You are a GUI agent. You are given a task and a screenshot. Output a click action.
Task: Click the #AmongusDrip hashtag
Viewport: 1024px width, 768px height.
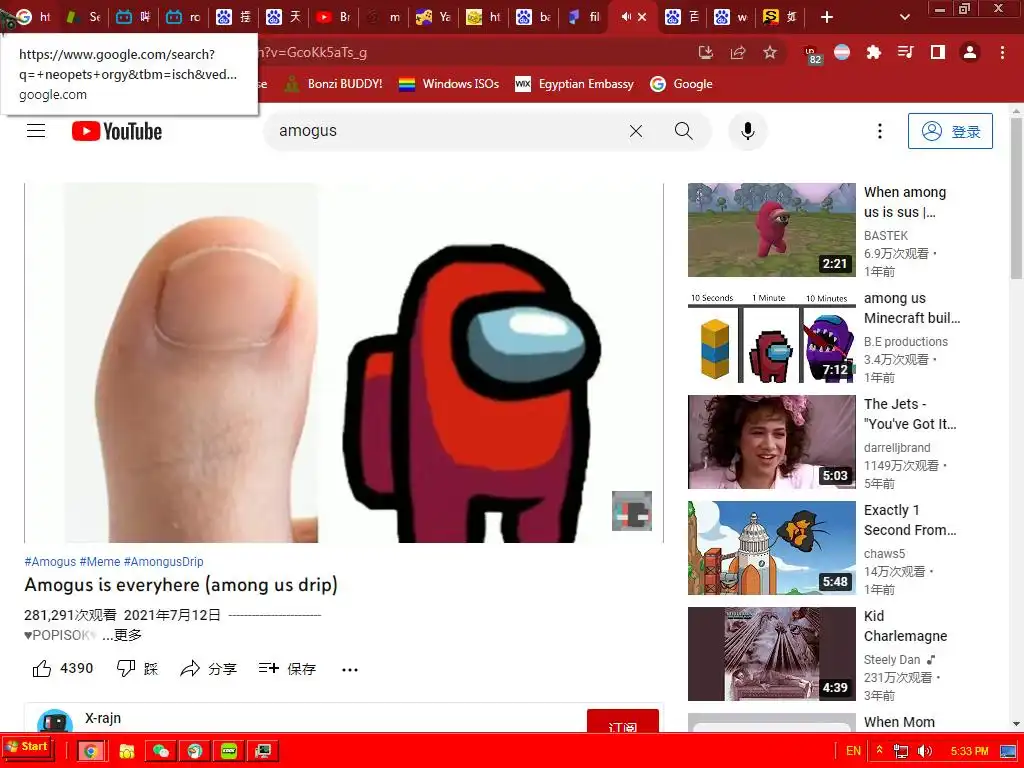[163, 562]
